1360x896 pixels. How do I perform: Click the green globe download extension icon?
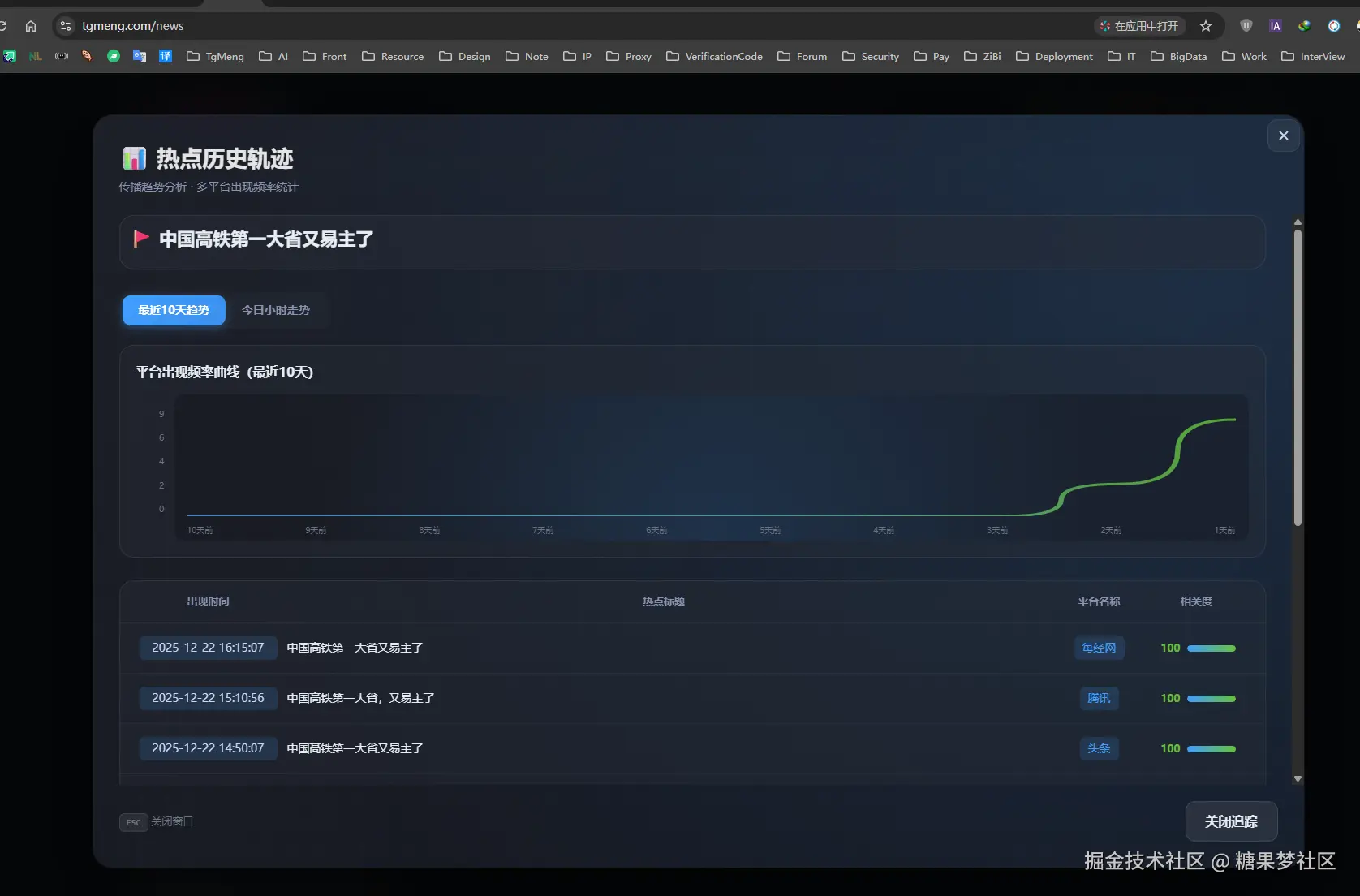(x=1304, y=26)
